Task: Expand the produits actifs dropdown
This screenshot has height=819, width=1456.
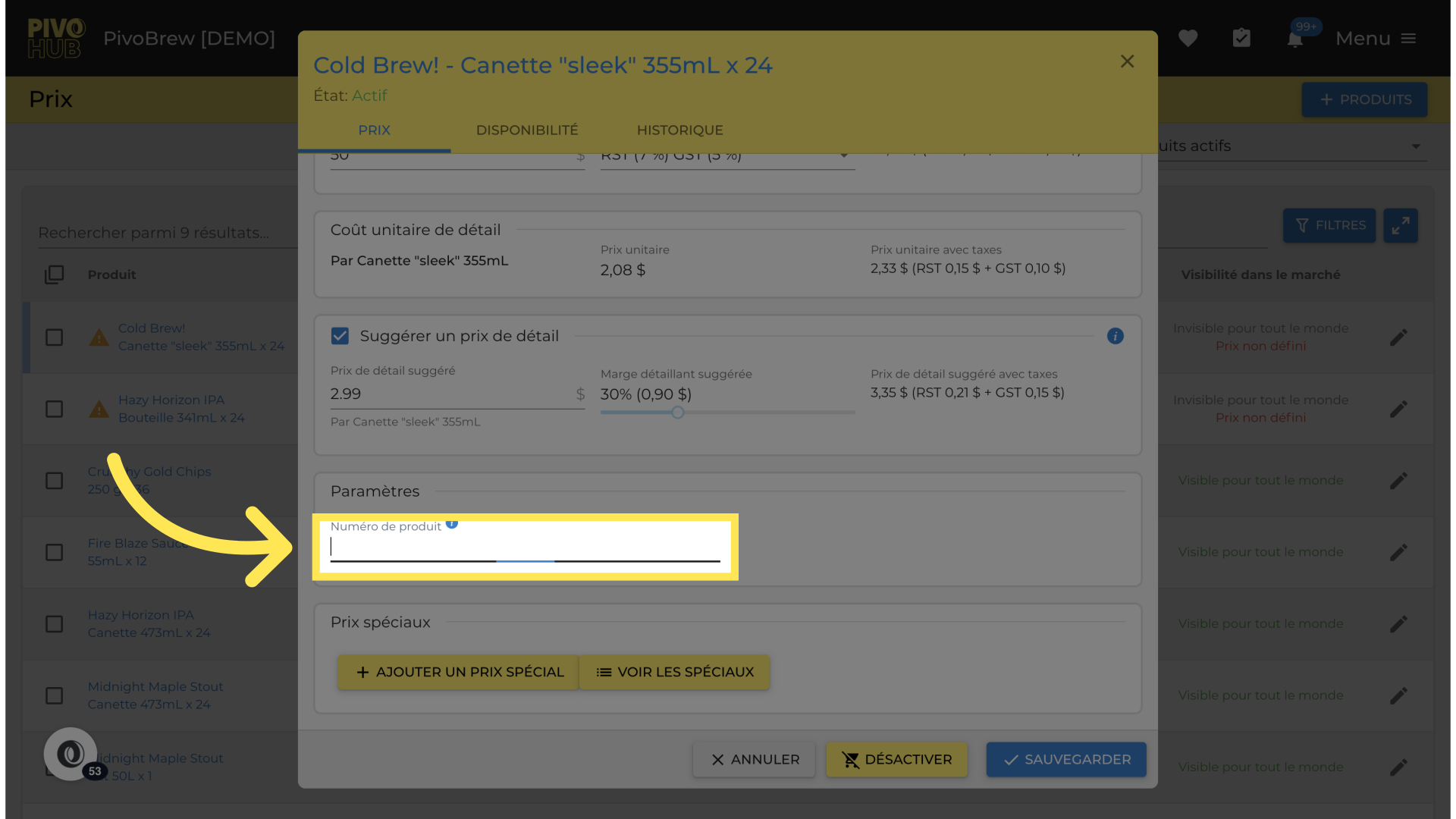Action: click(1415, 146)
